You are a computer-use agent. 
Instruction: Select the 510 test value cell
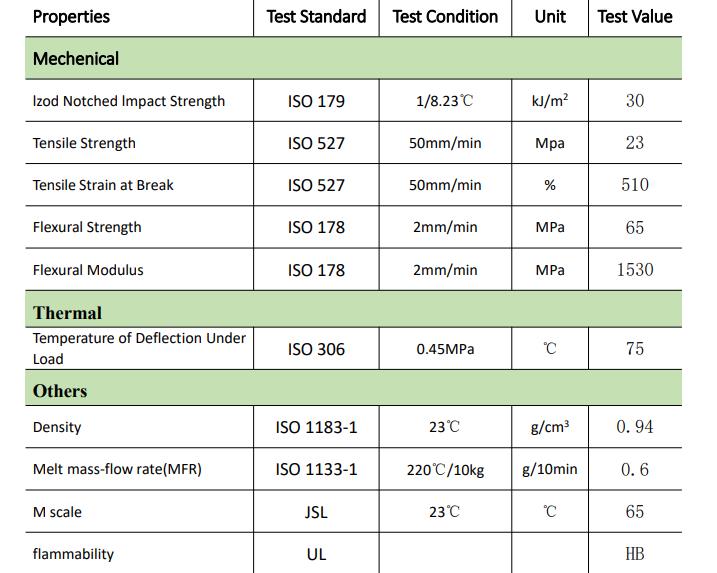[x=635, y=184]
